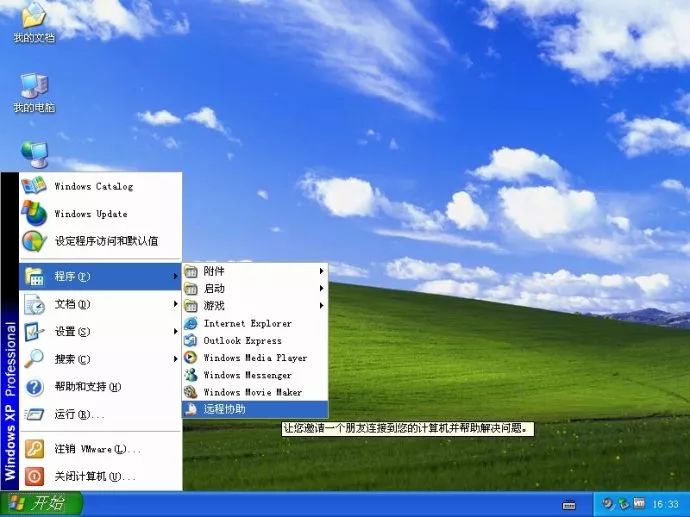This screenshot has width=690, height=517.
Task: Choose 运行(R)... menu item
Action: point(101,414)
